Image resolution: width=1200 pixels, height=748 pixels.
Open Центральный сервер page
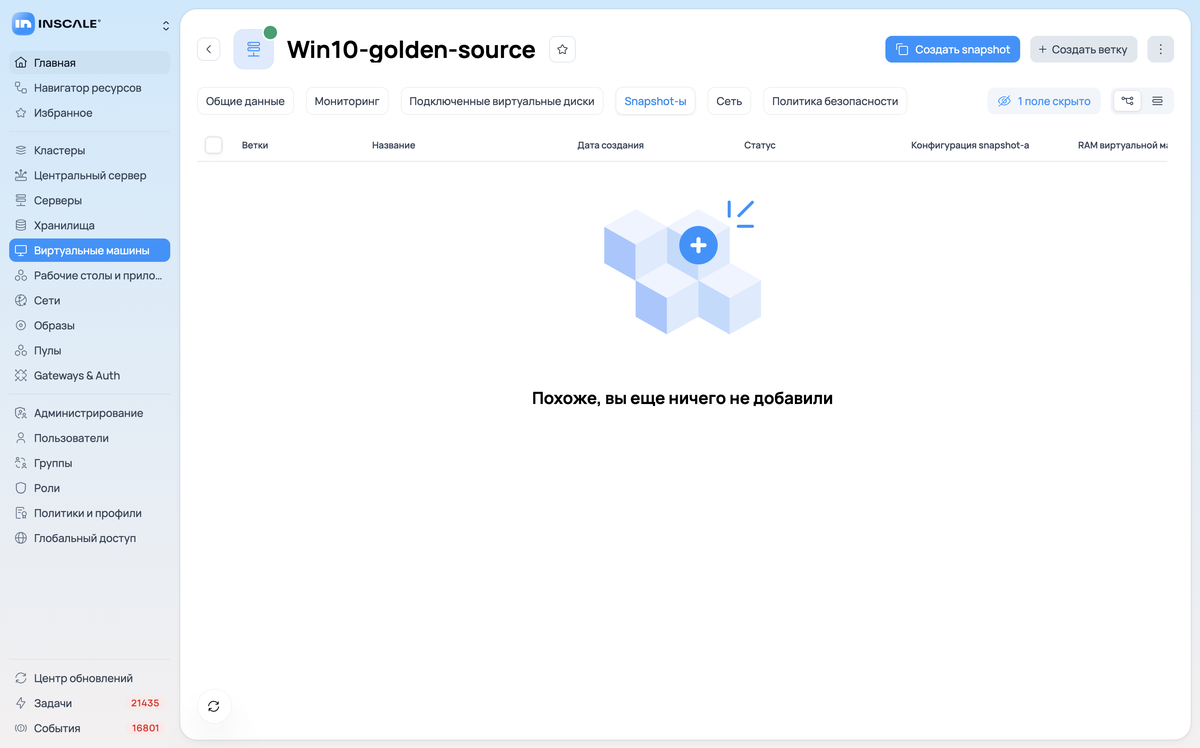click(x=90, y=176)
